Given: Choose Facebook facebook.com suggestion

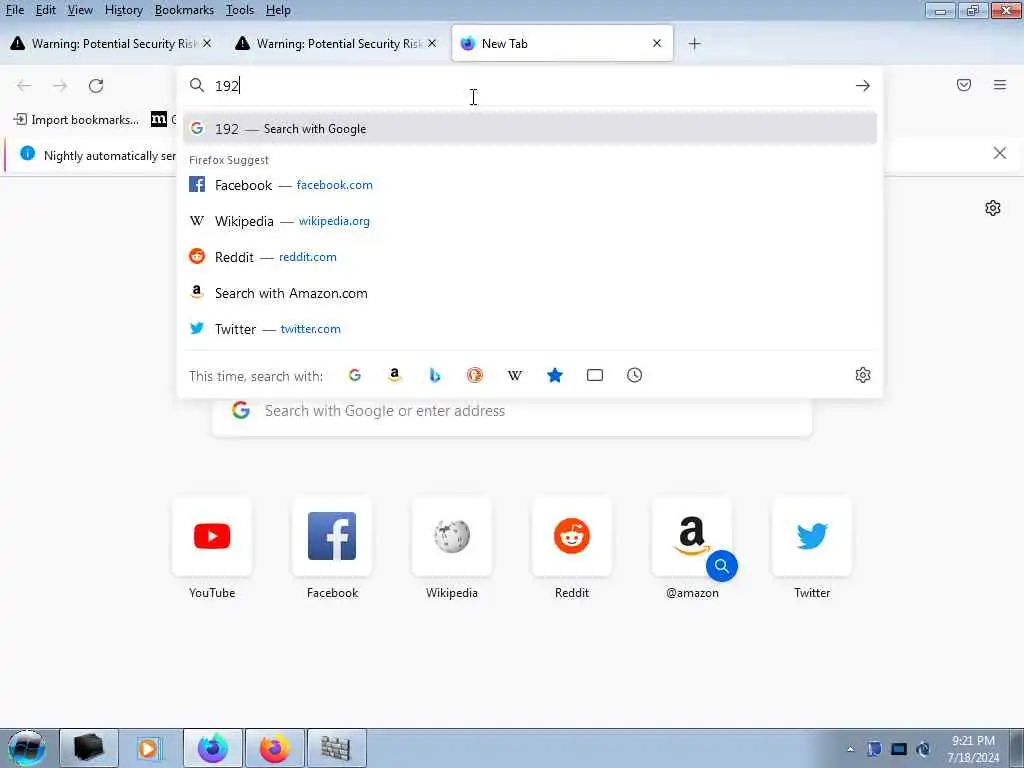Looking at the screenshot, I should 530,185.
